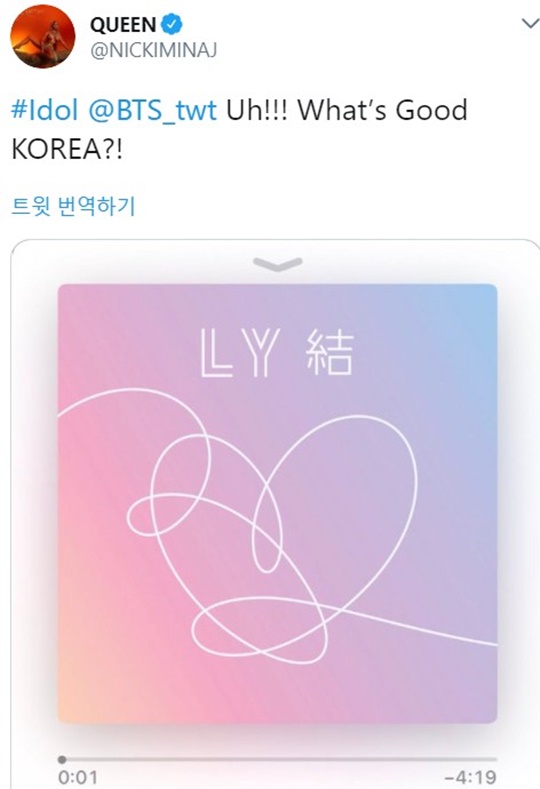This screenshot has width=540, height=789.
Task: Collapse the music player with the grey chevron
Action: [278, 264]
